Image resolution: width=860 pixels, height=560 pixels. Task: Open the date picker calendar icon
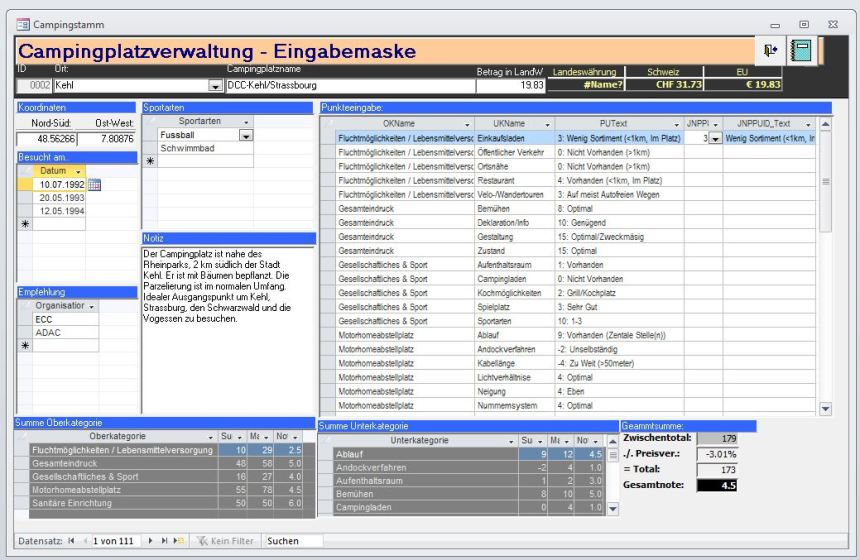pos(94,185)
